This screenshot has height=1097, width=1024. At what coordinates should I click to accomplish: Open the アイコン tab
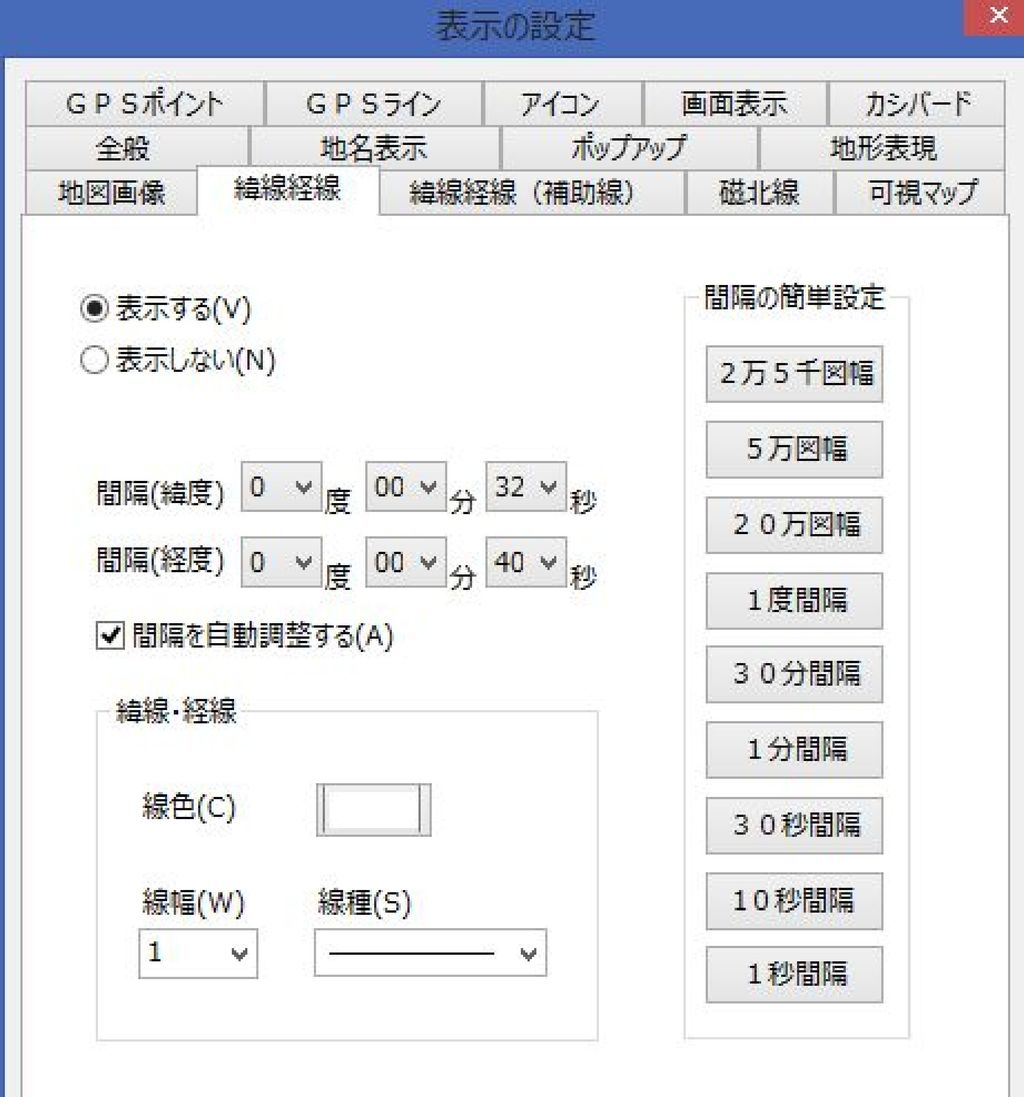point(562,104)
